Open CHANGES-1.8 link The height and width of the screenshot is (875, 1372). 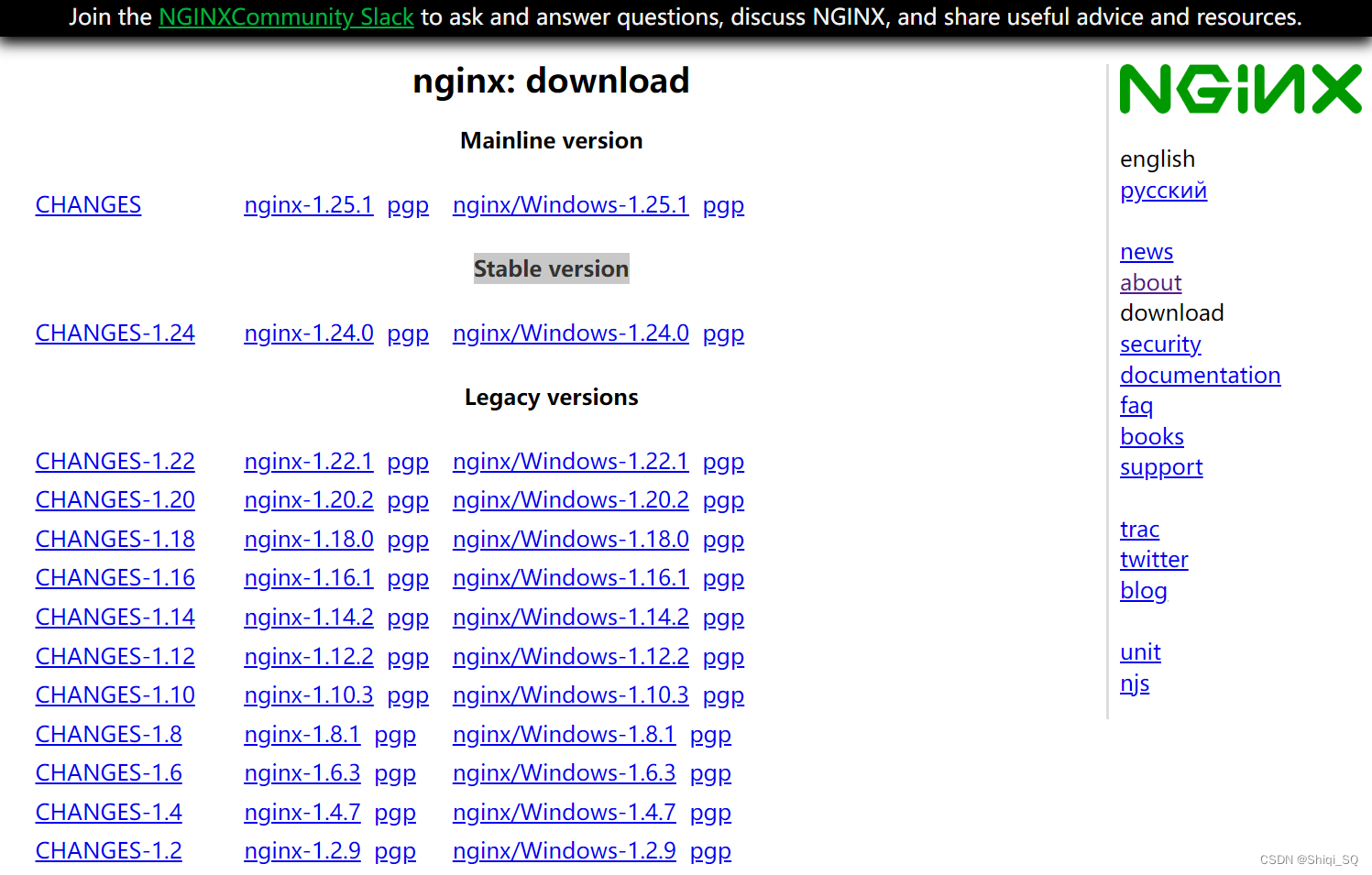109,734
